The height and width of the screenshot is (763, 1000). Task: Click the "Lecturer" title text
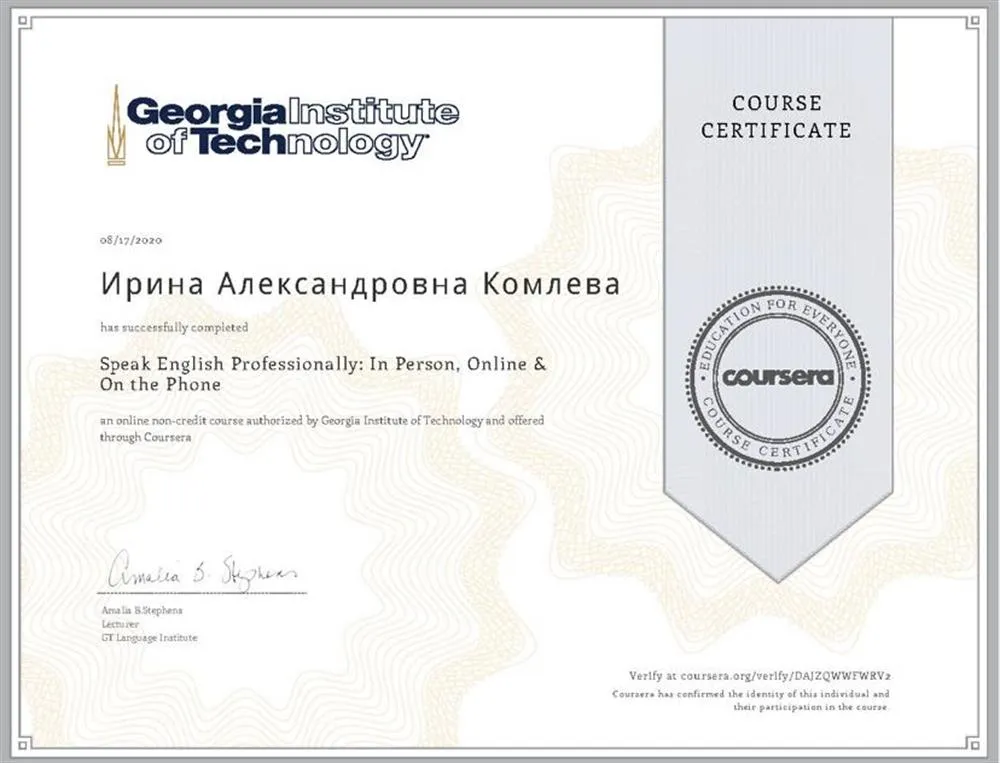[120, 624]
